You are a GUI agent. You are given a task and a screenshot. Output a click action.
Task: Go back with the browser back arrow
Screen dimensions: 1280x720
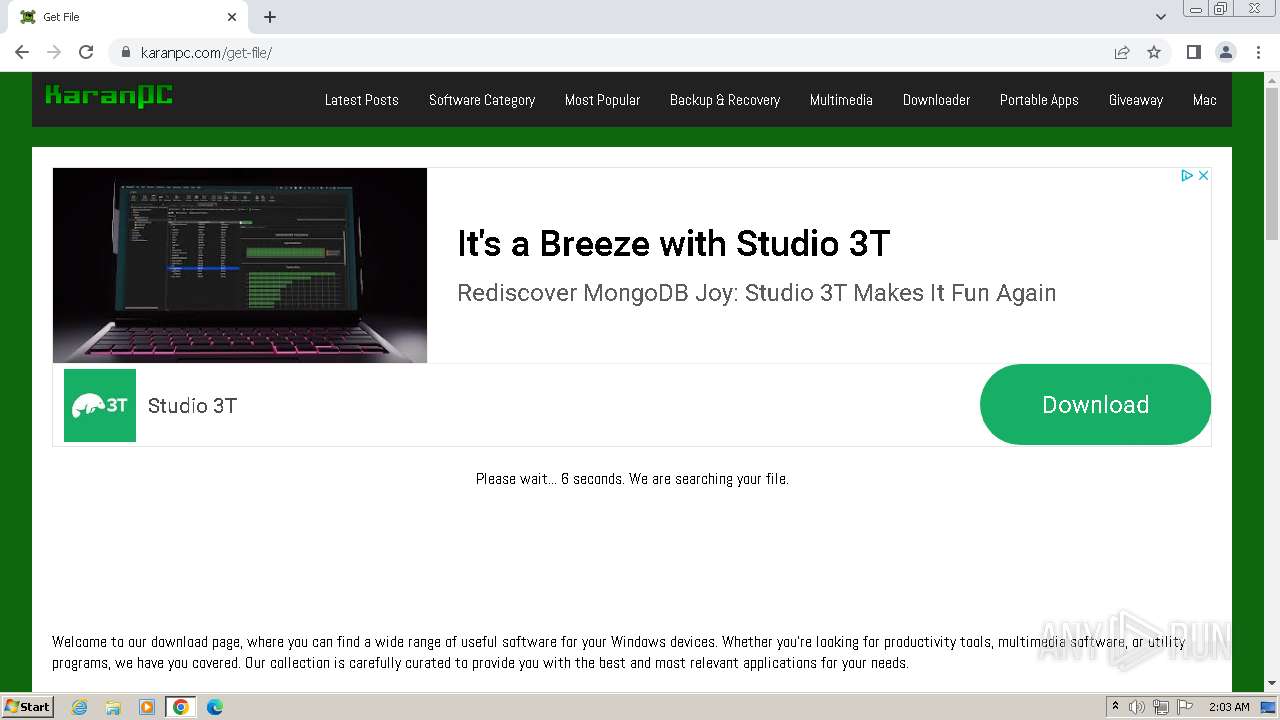pyautogui.click(x=22, y=52)
